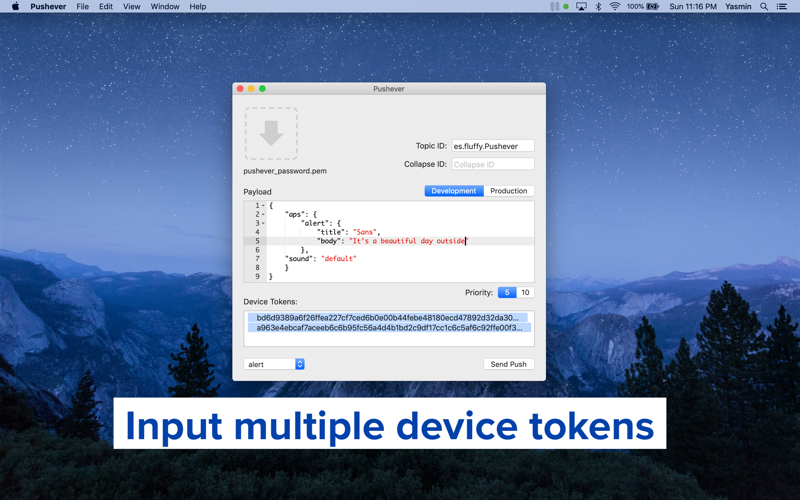Click the Send Push button

click(x=508, y=364)
